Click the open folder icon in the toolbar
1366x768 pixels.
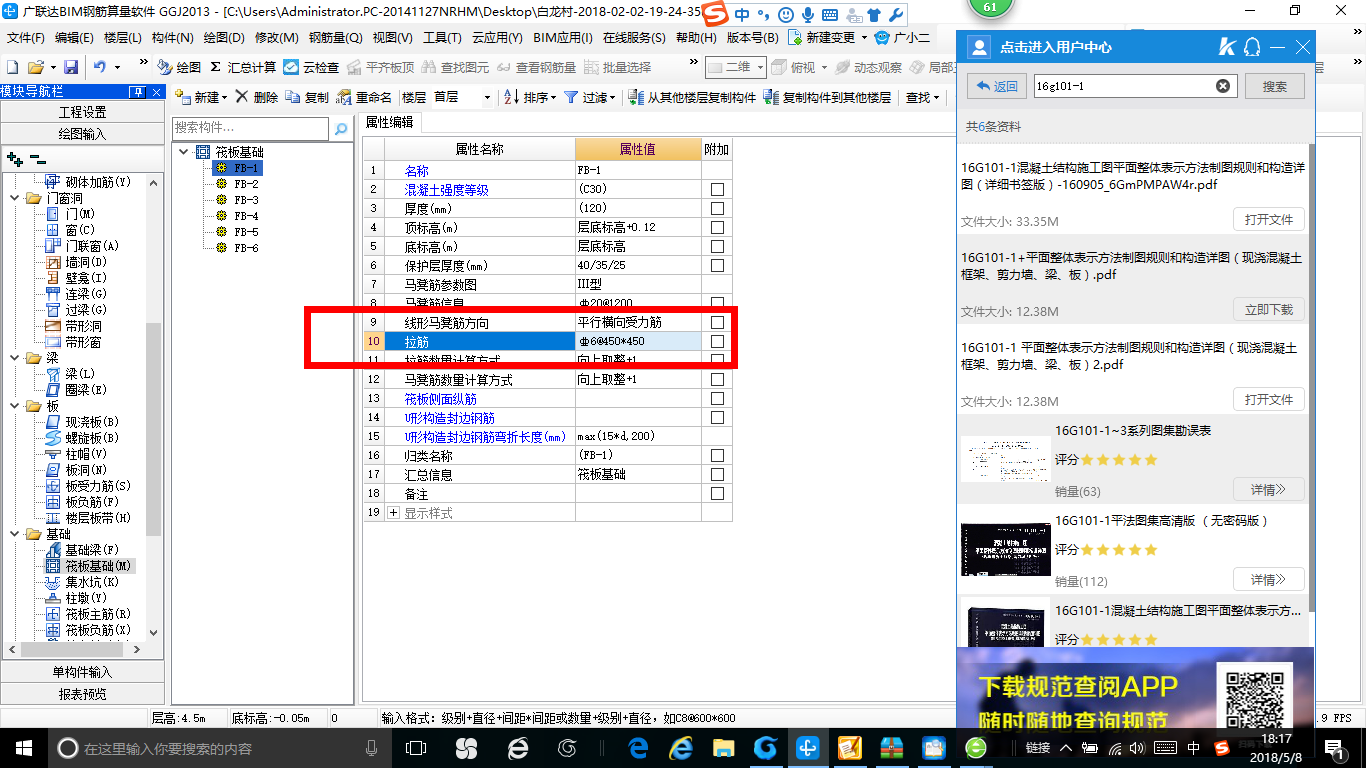35,67
